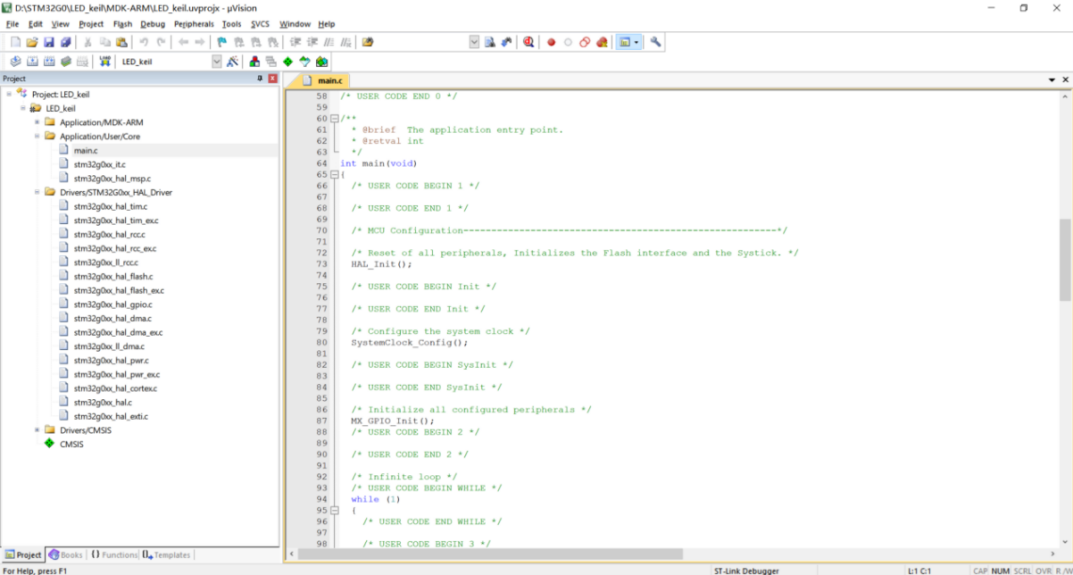This screenshot has width=1073, height=575.
Task: Click the Save file toolbar icon
Action: (x=48, y=43)
